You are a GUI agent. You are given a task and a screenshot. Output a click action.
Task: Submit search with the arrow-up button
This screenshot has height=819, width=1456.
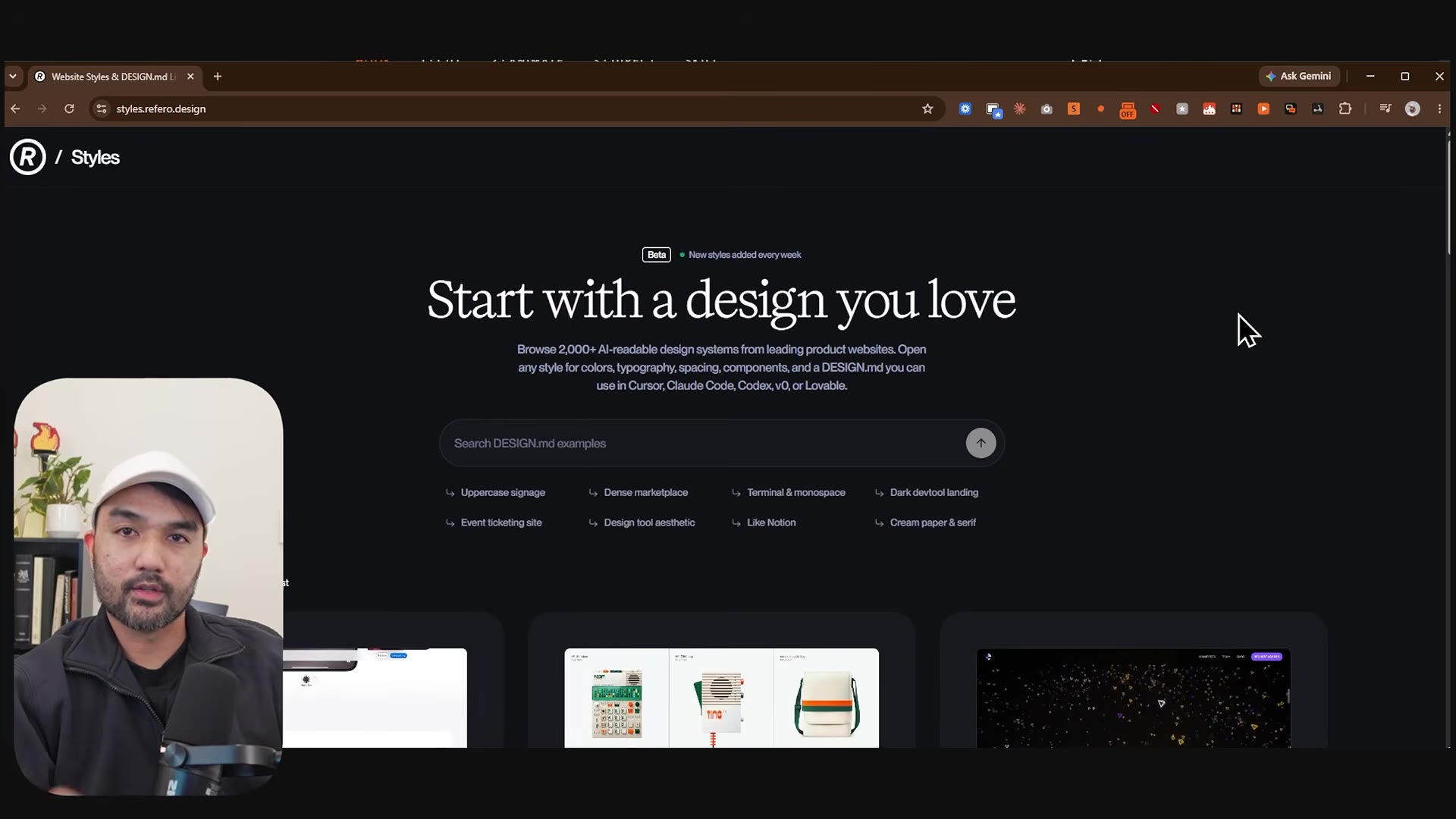[981, 443]
